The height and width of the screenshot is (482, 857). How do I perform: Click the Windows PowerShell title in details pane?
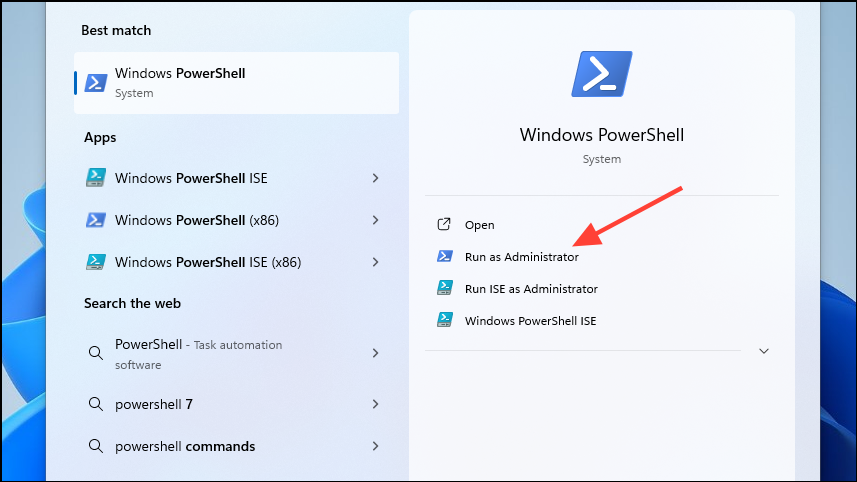[602, 135]
